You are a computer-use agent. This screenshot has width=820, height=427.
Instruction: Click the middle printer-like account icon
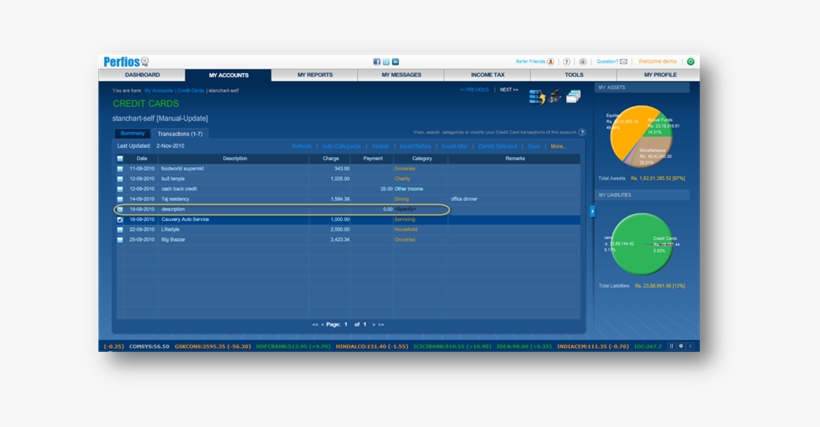(x=555, y=96)
